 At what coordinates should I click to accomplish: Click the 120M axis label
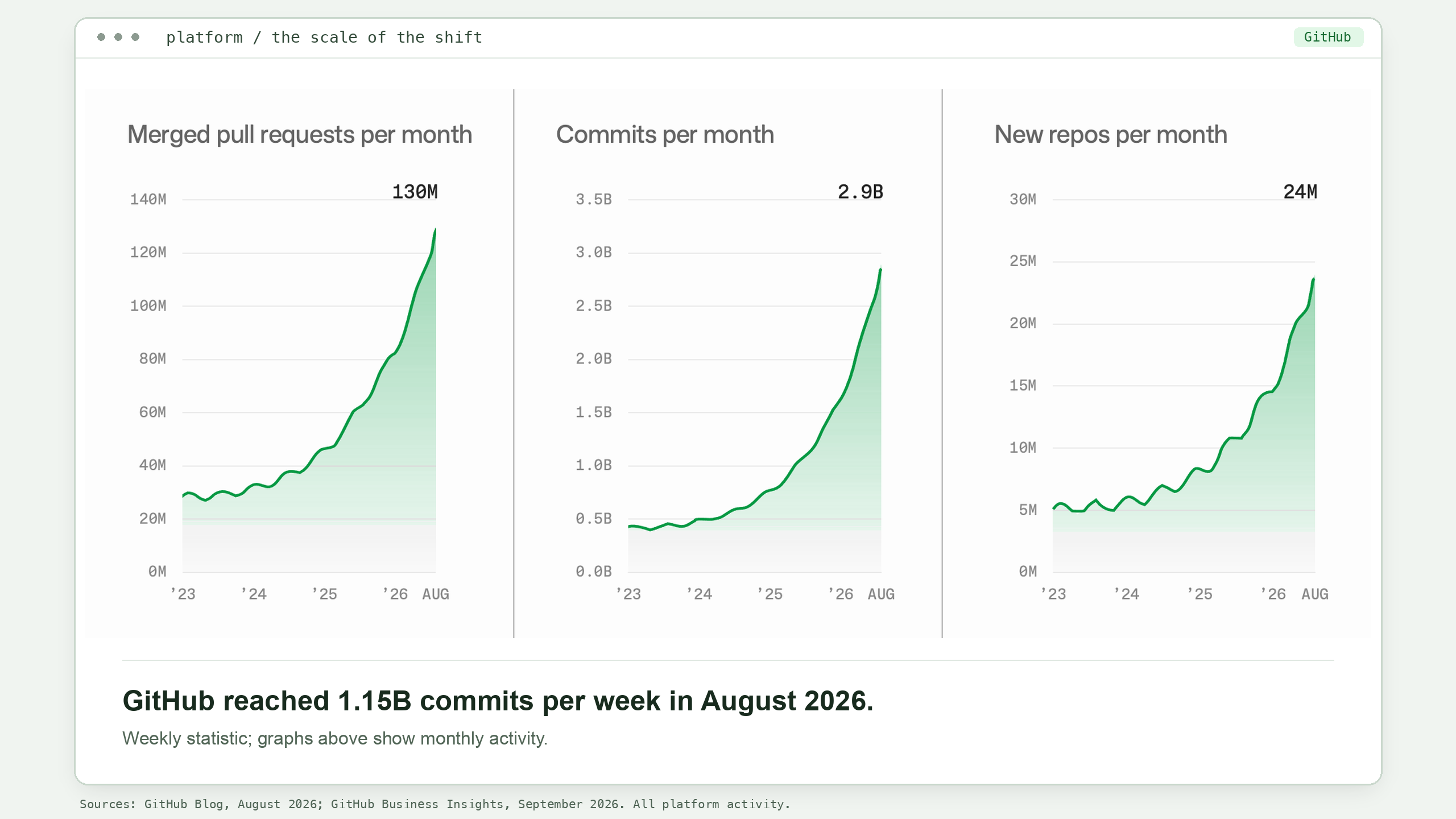[x=148, y=253]
